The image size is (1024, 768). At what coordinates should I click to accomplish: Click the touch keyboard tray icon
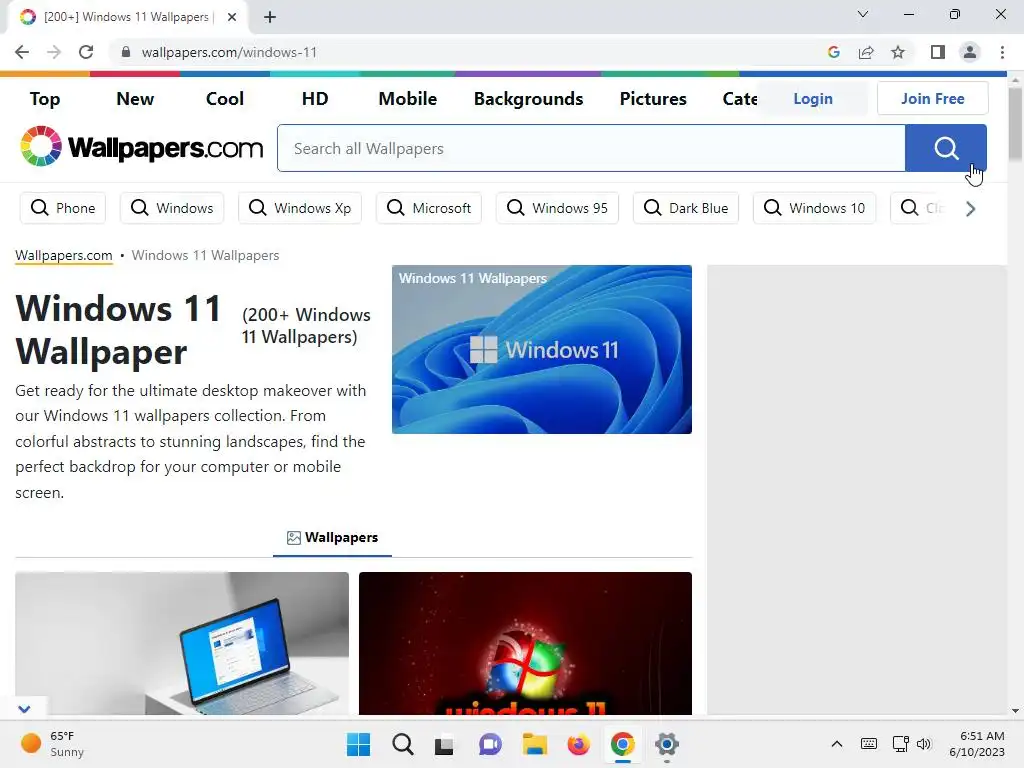[869, 743]
